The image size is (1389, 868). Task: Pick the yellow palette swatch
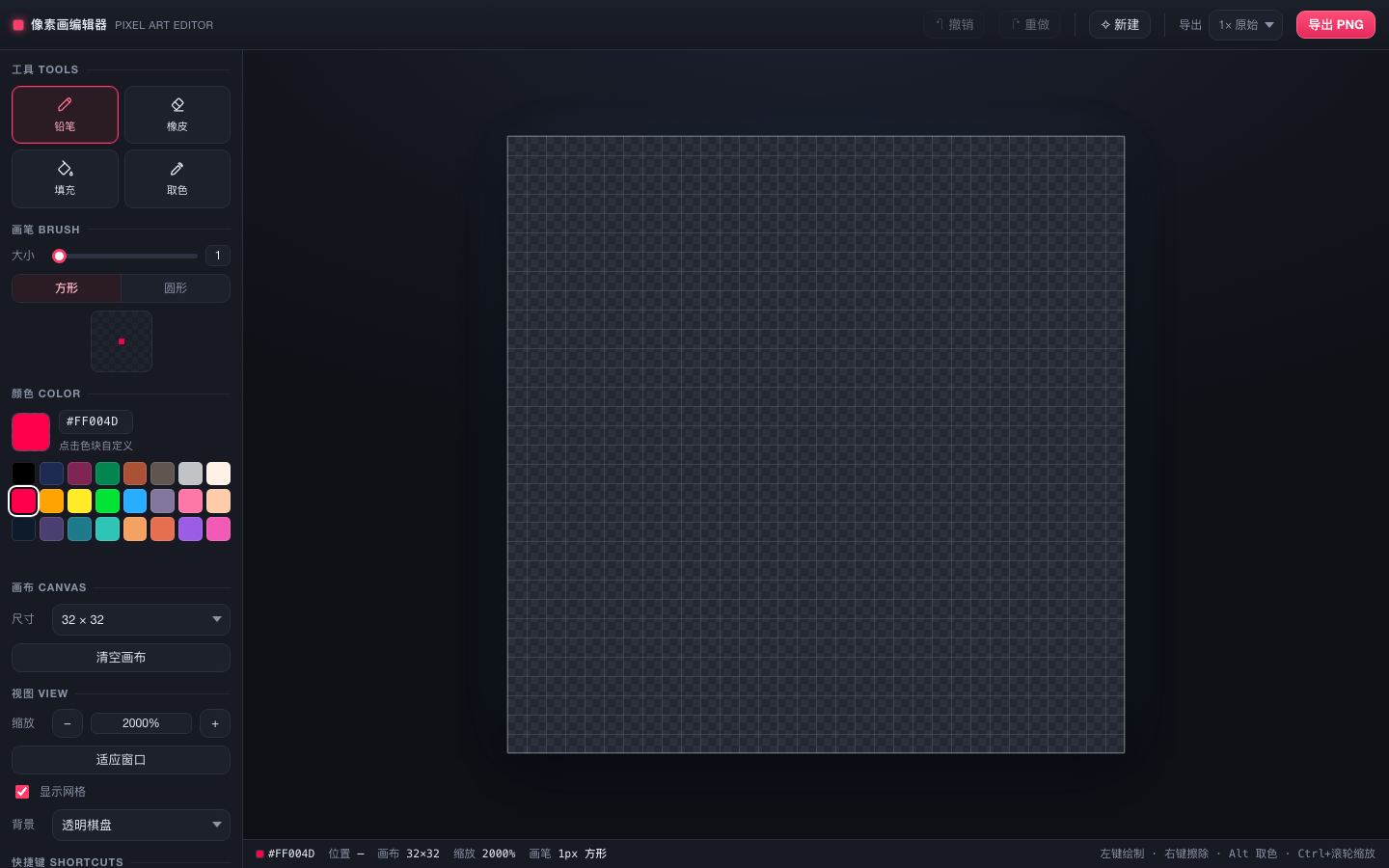tap(79, 501)
